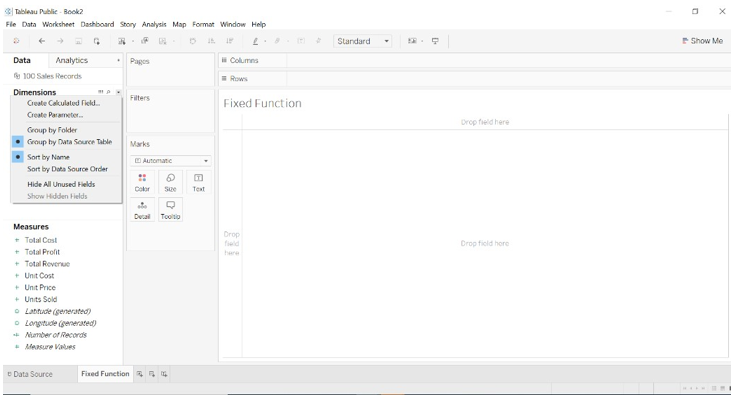The height and width of the screenshot is (398, 733).
Task: Choose Create Calculated Field from menu
Action: pyautogui.click(x=64, y=103)
